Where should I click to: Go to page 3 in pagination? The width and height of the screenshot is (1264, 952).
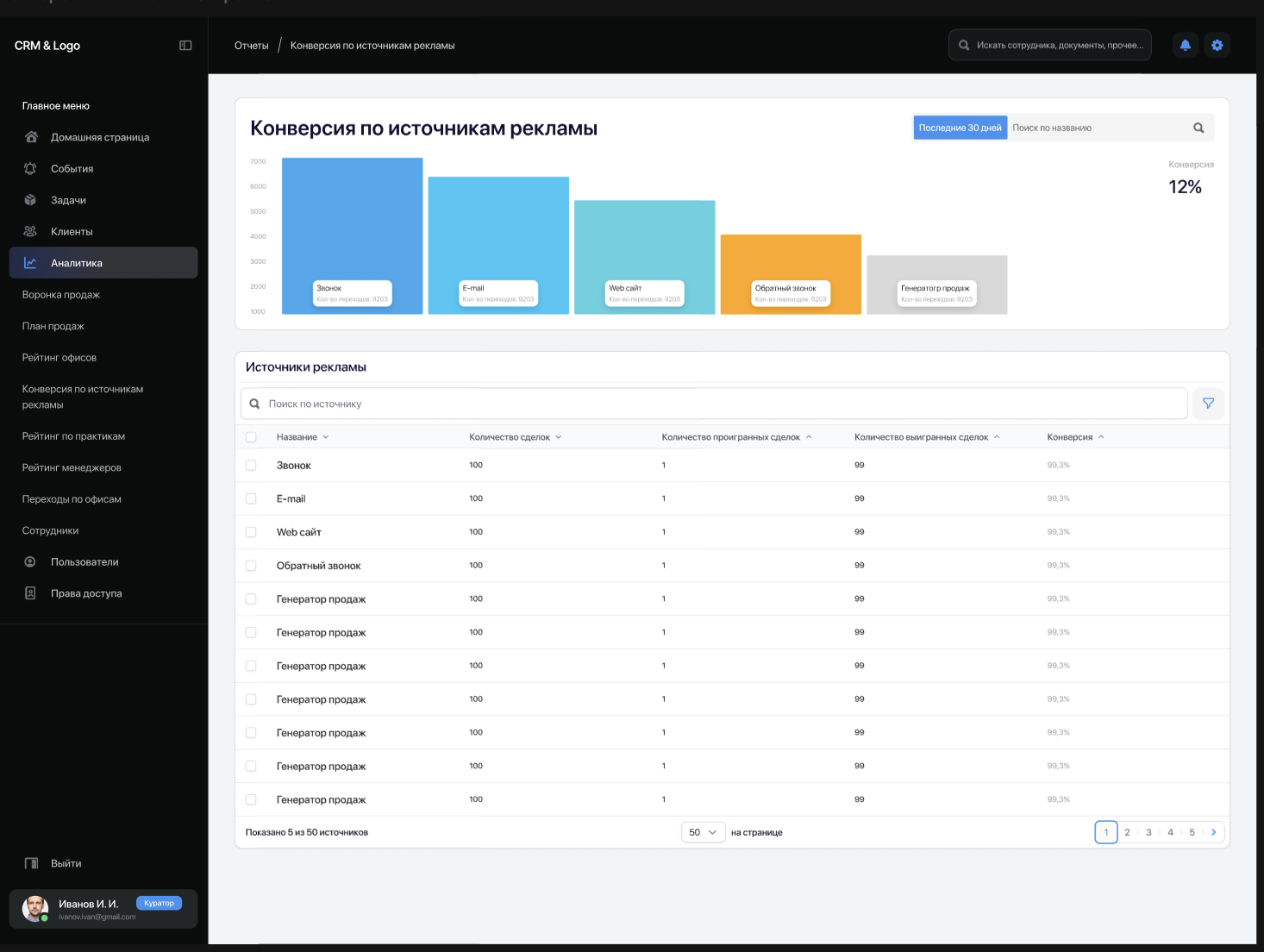pos(1148,832)
